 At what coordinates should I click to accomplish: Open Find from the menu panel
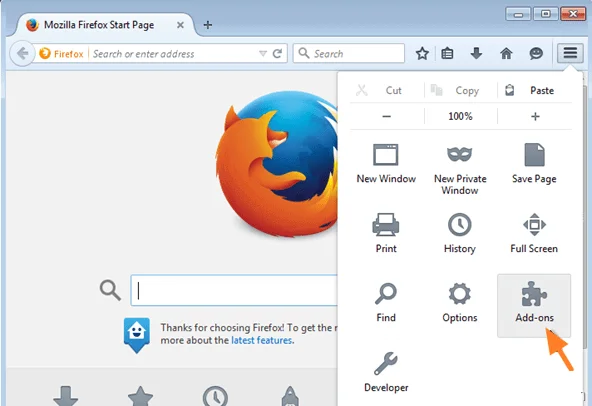click(386, 302)
